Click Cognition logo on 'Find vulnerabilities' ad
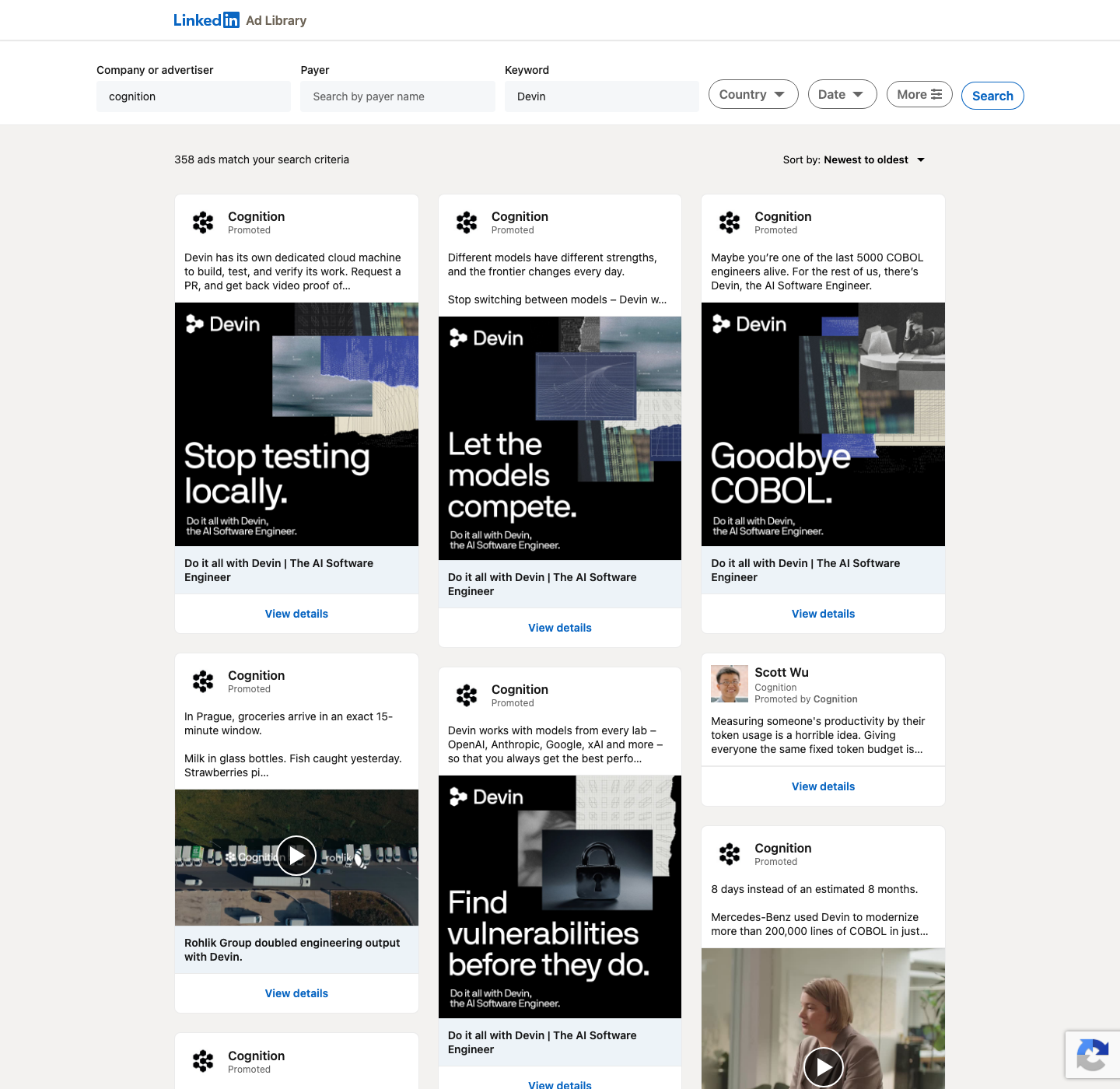The height and width of the screenshot is (1089, 1120). coord(467,695)
